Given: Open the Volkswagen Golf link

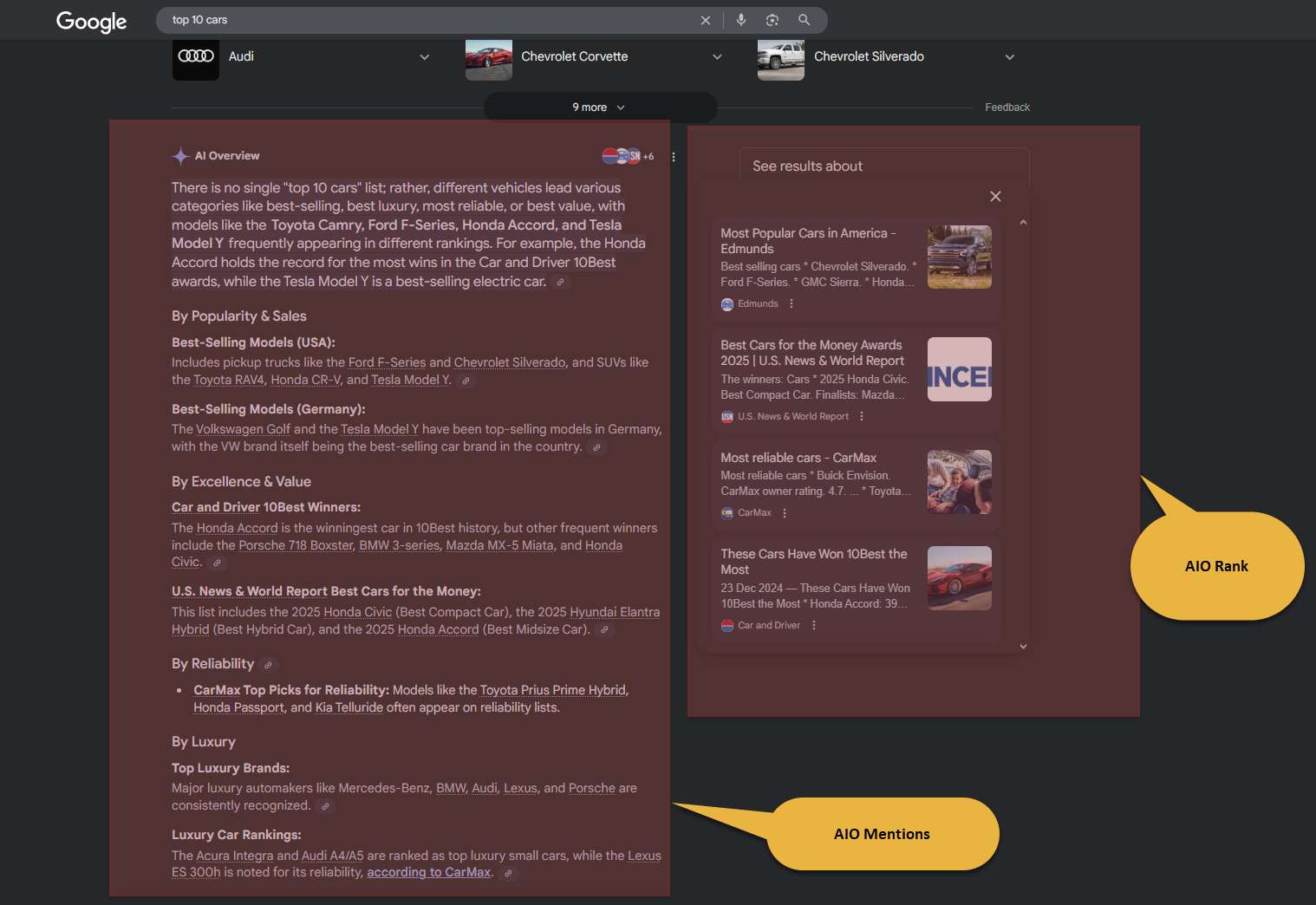Looking at the screenshot, I should tap(243, 429).
